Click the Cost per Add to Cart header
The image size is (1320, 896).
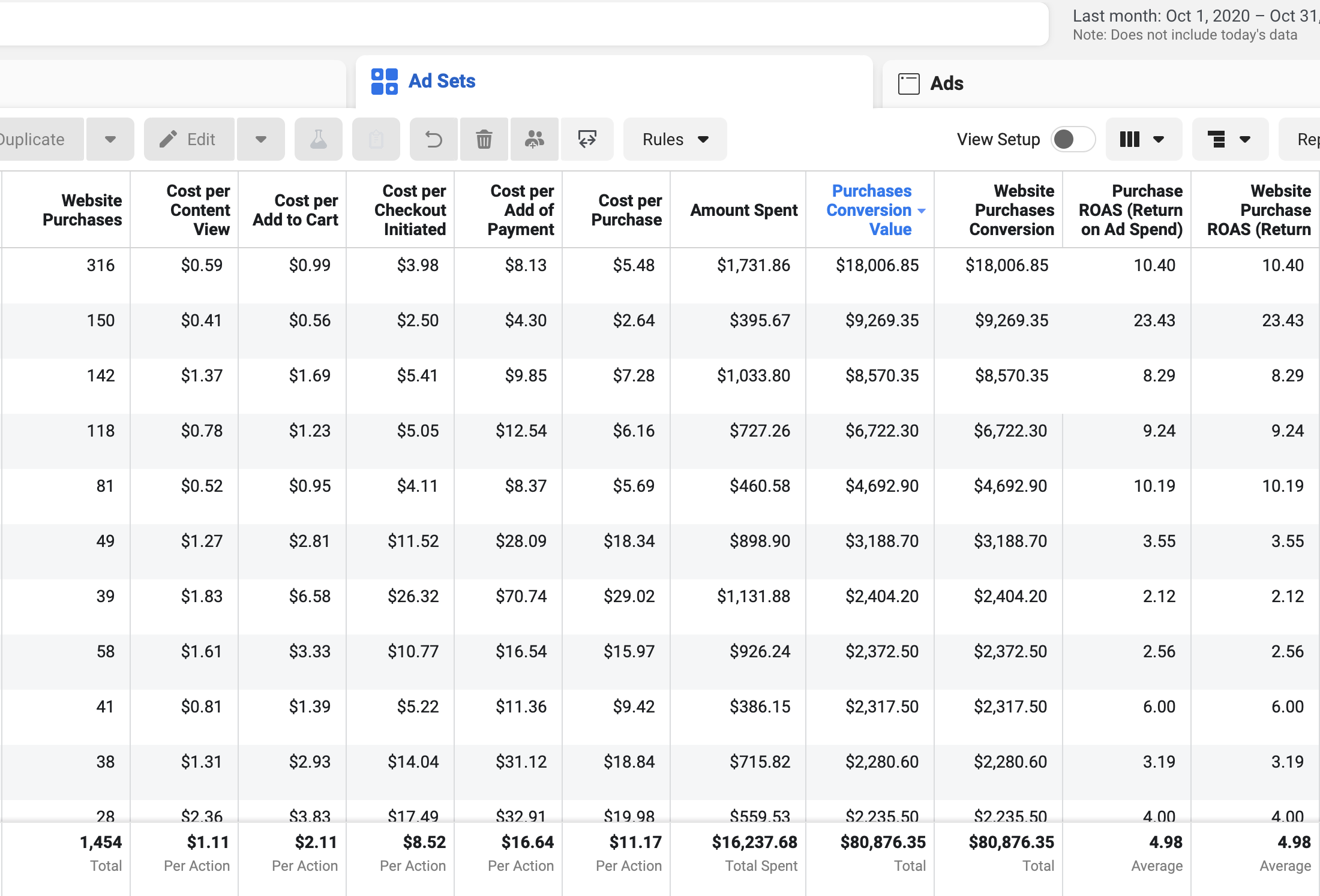coord(292,210)
